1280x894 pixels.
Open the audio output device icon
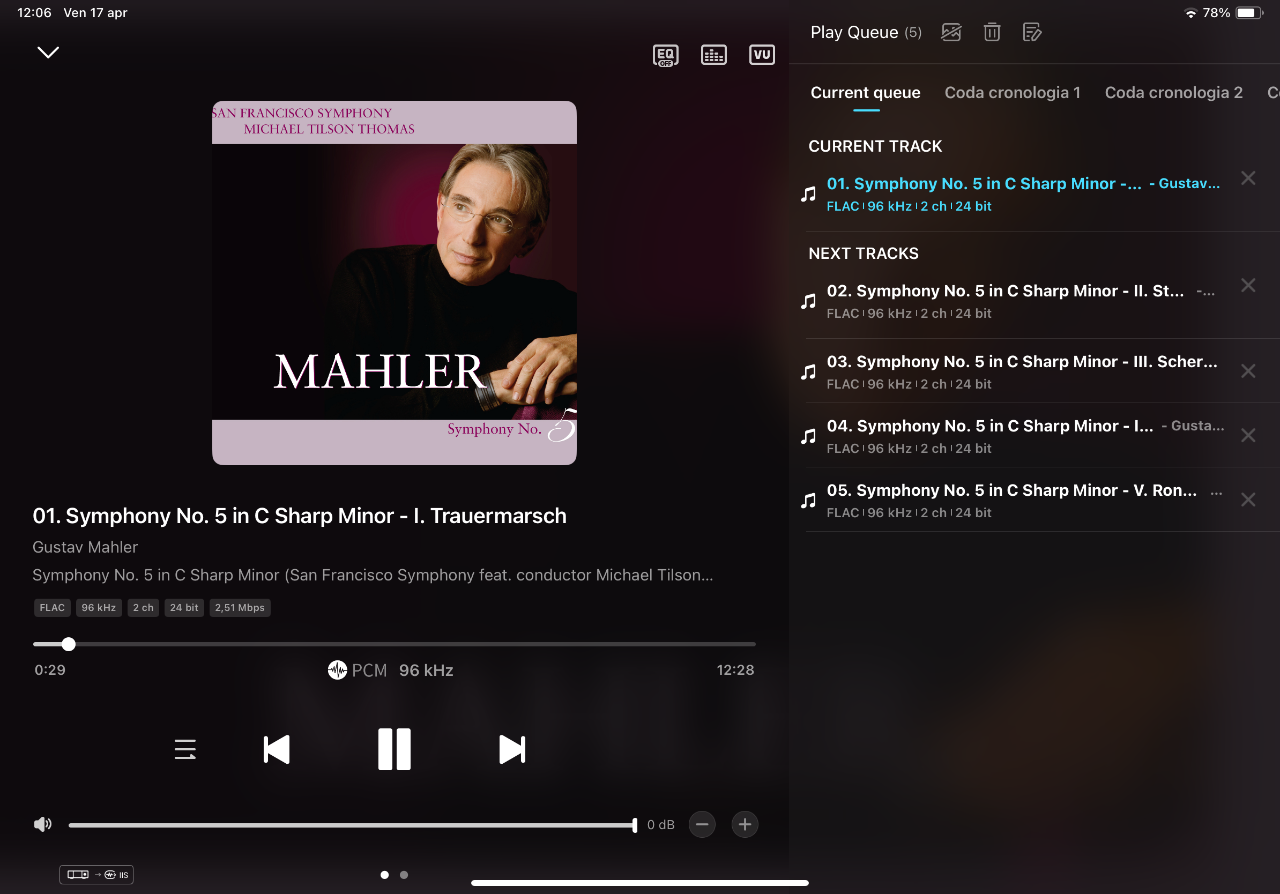click(x=96, y=875)
